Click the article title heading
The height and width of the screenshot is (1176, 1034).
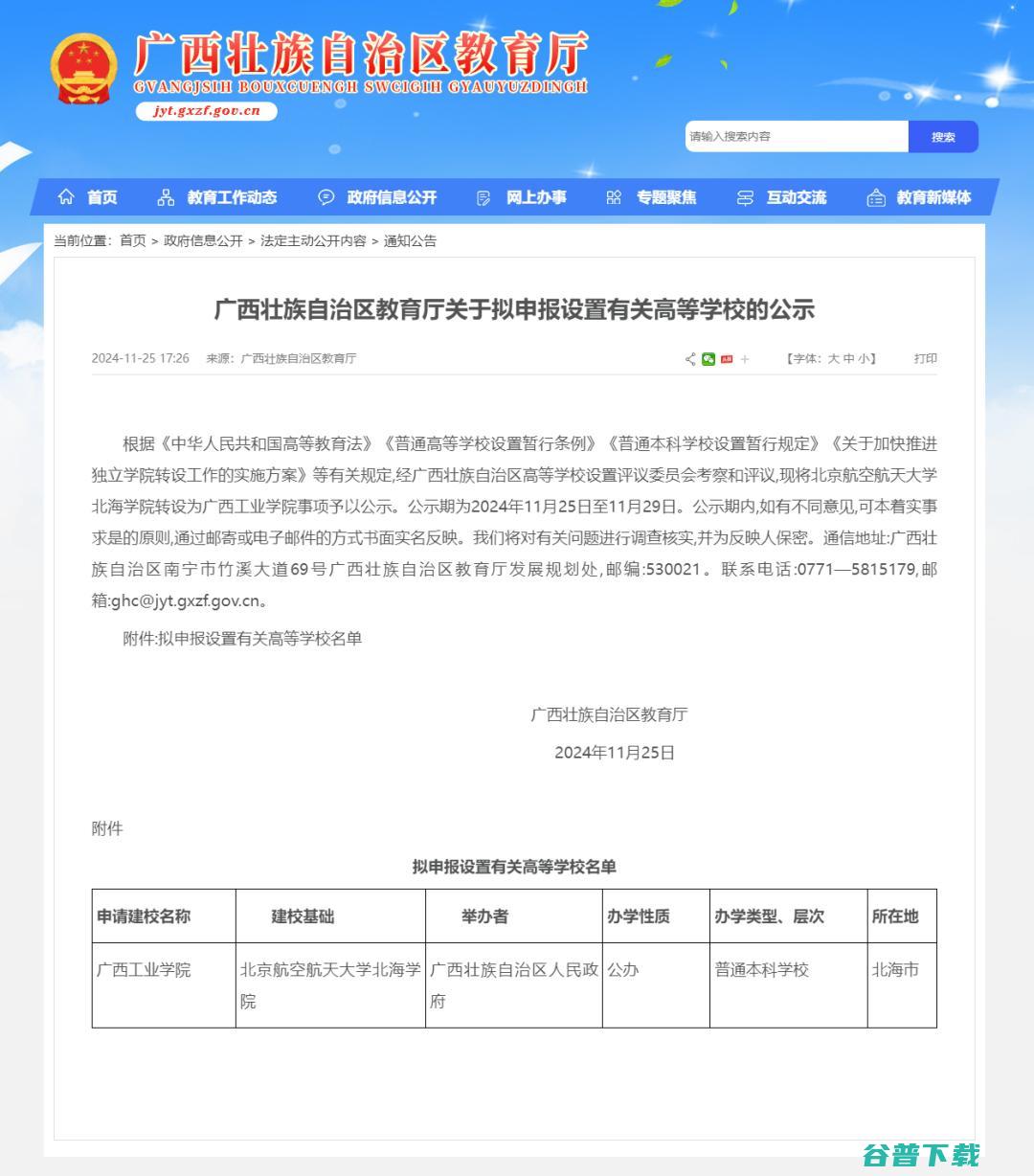pyautogui.click(x=514, y=309)
